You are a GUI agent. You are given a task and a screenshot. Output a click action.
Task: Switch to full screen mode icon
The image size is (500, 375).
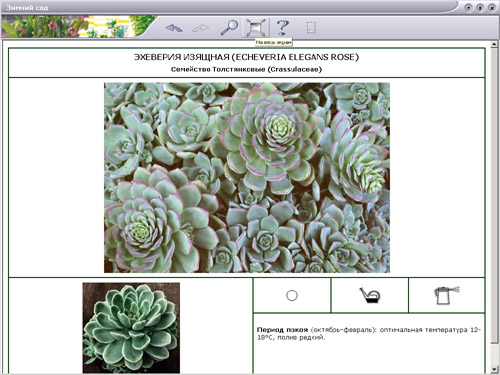point(256,28)
